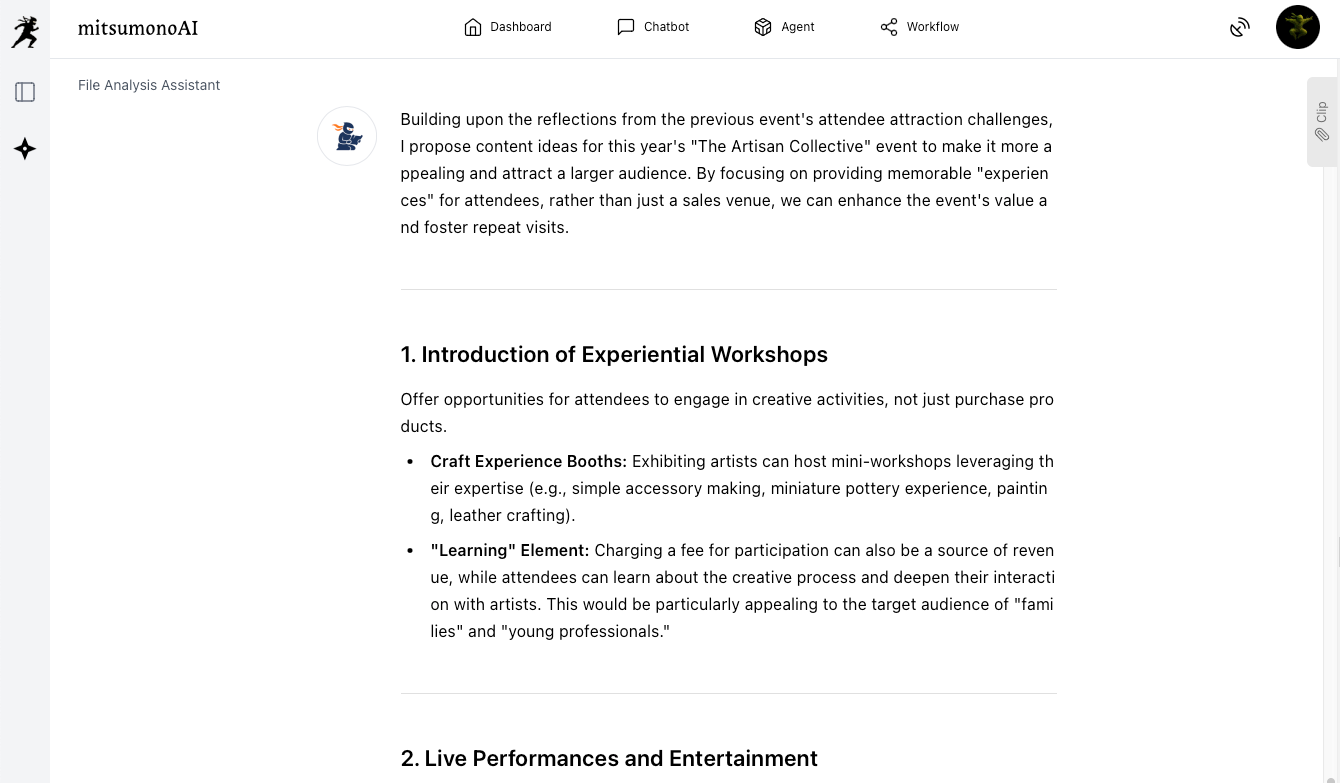Toggle the sidebar panel icon
This screenshot has height=783, width=1340.
[x=25, y=92]
